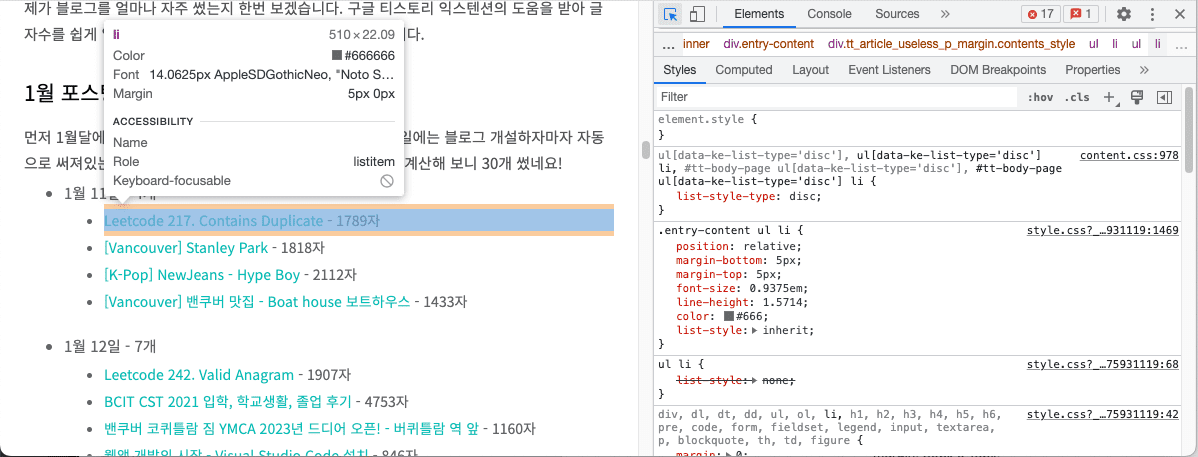This screenshot has width=1198, height=457.
Task: Click the #666666 swatch in inspect tooltip
Action: (x=337, y=56)
